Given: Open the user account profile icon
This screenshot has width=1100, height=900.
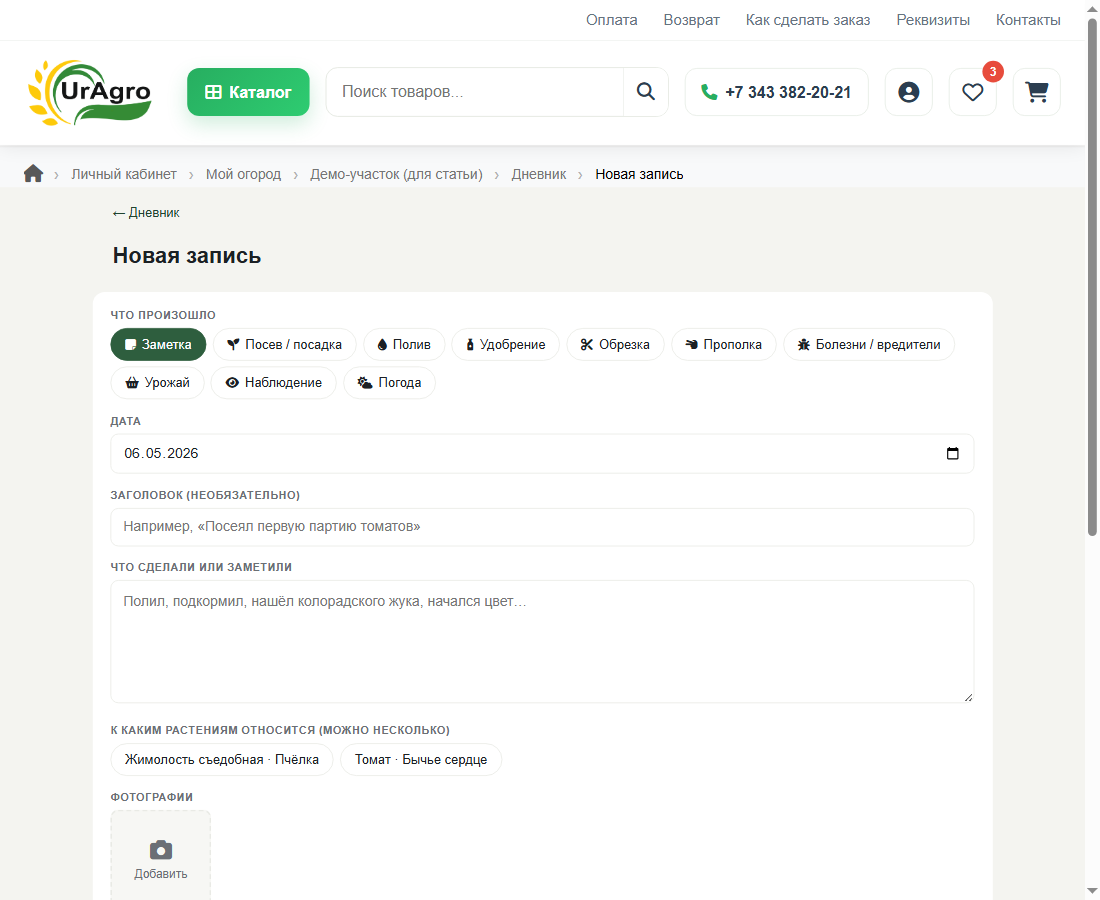Looking at the screenshot, I should pyautogui.click(x=908, y=92).
